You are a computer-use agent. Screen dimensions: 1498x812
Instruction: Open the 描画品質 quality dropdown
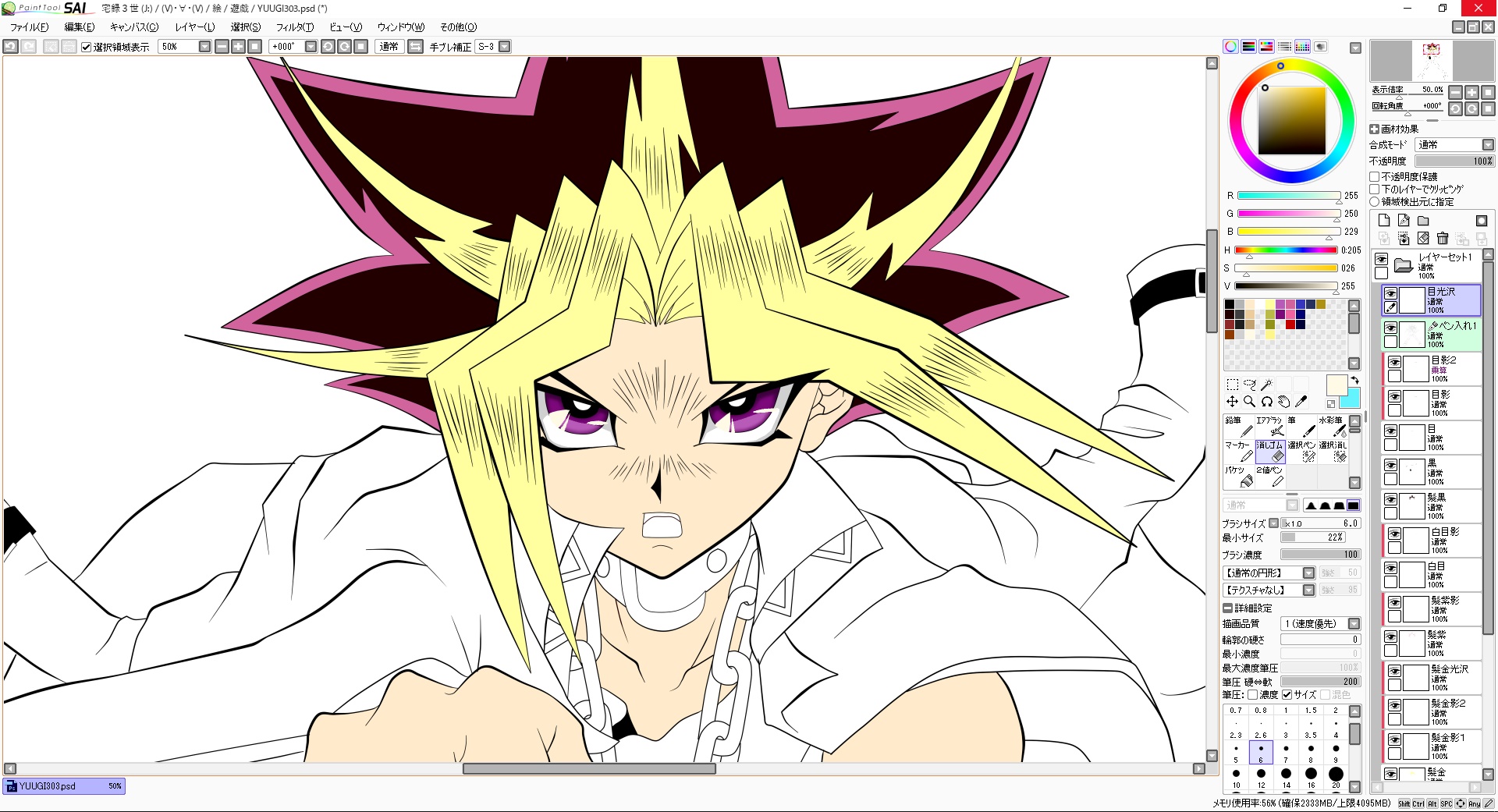pos(1321,624)
